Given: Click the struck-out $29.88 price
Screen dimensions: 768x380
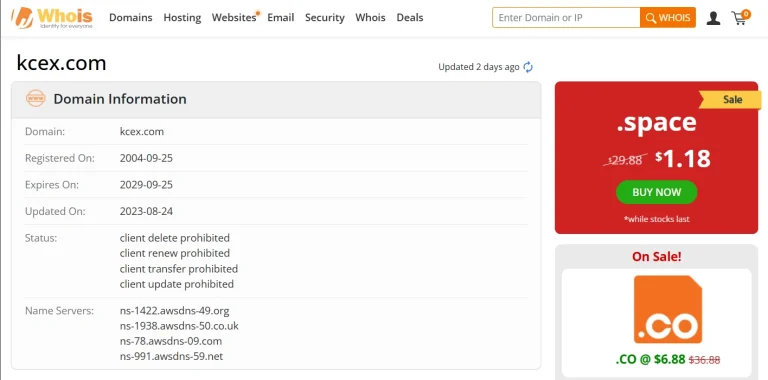Looking at the screenshot, I should 625,160.
